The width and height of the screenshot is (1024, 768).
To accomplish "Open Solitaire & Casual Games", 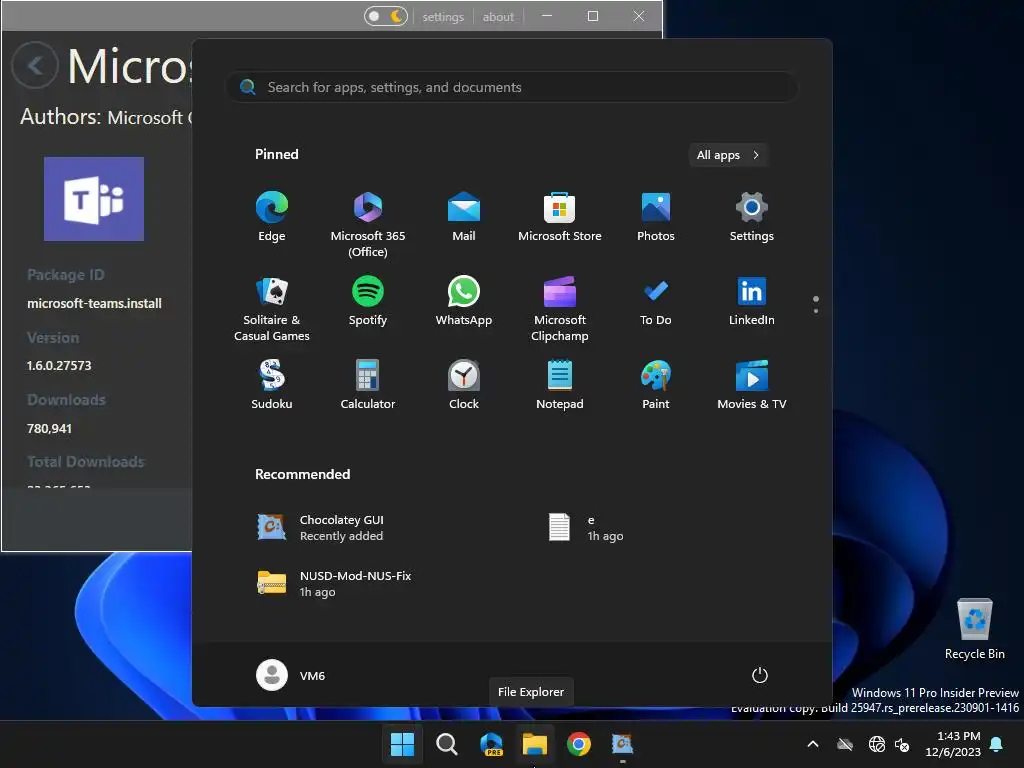I will pyautogui.click(x=272, y=309).
